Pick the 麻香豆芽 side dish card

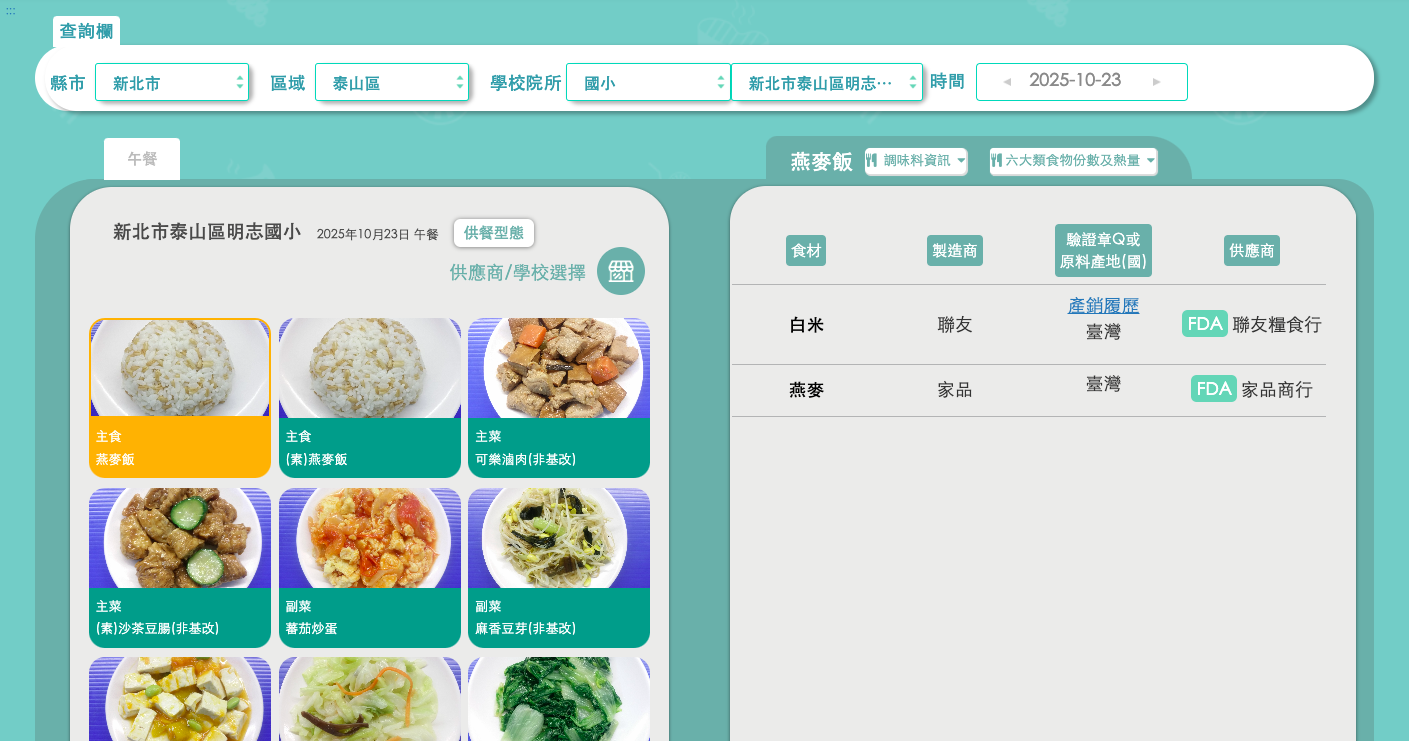point(559,567)
